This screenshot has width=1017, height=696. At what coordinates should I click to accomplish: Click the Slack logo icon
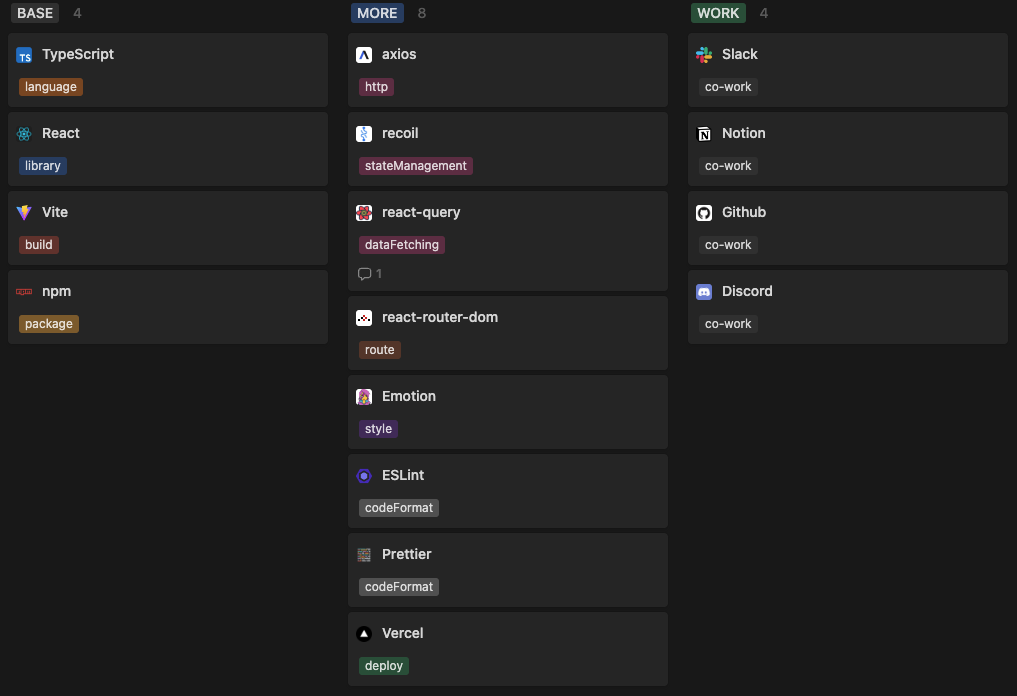coord(704,55)
